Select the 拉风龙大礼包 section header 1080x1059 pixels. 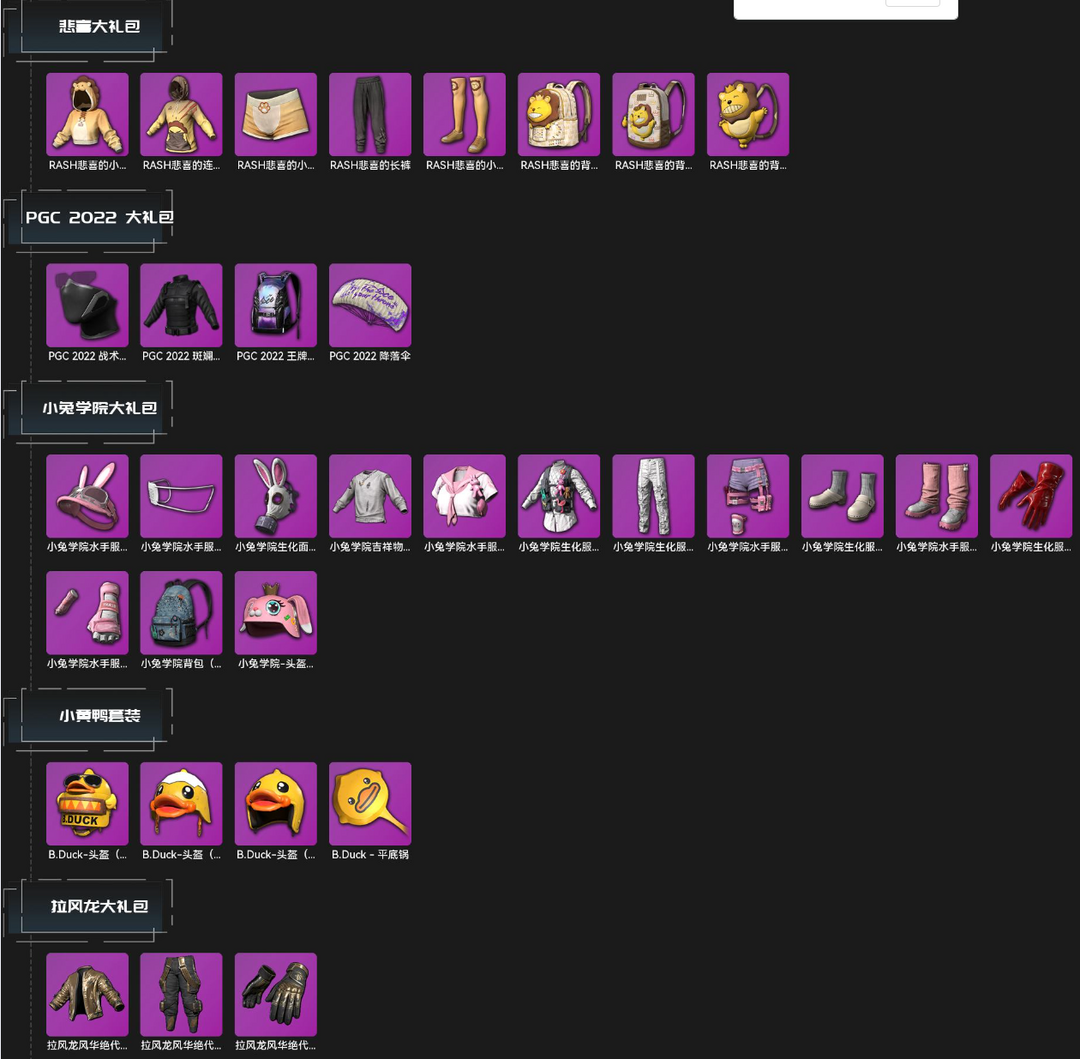(99, 906)
